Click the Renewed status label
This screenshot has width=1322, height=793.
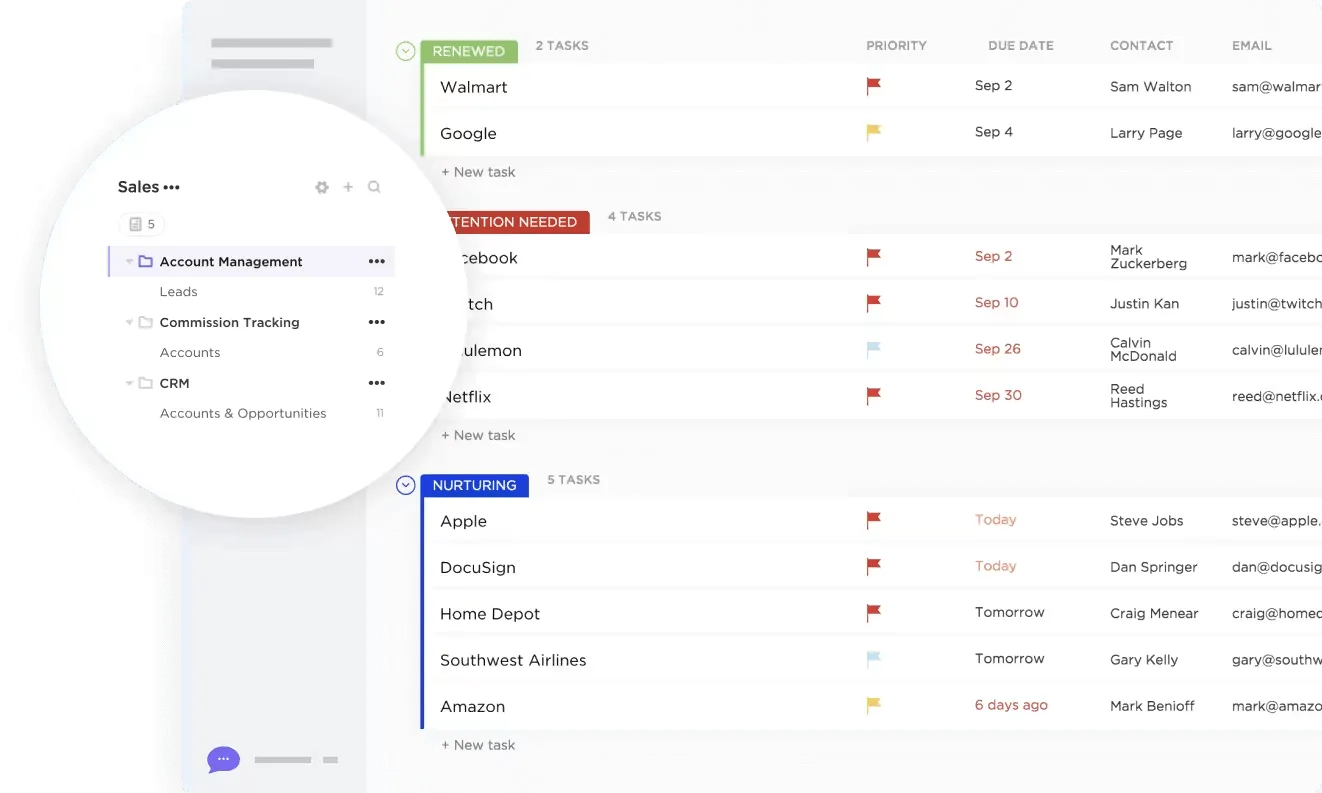(x=469, y=51)
